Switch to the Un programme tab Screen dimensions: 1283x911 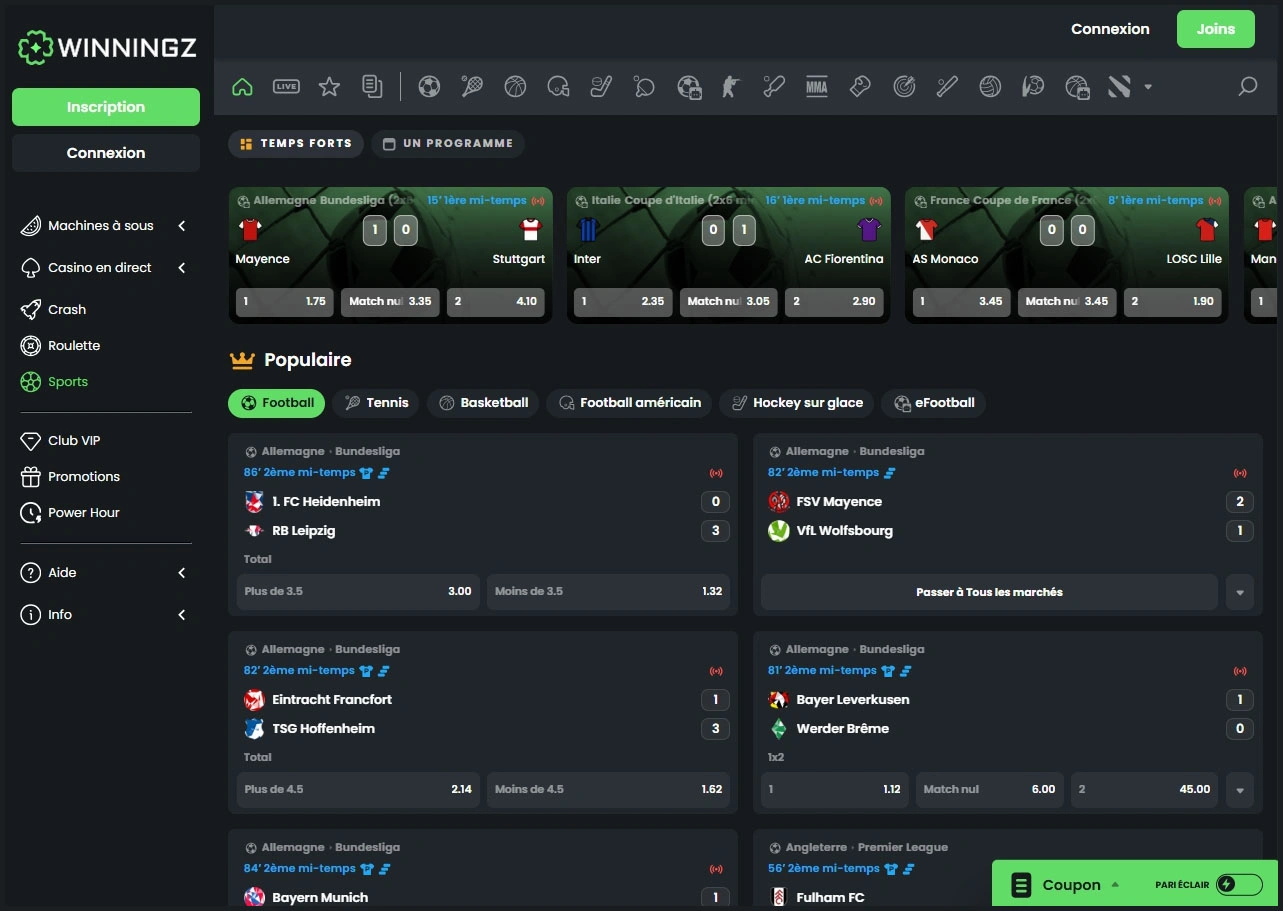pos(448,144)
